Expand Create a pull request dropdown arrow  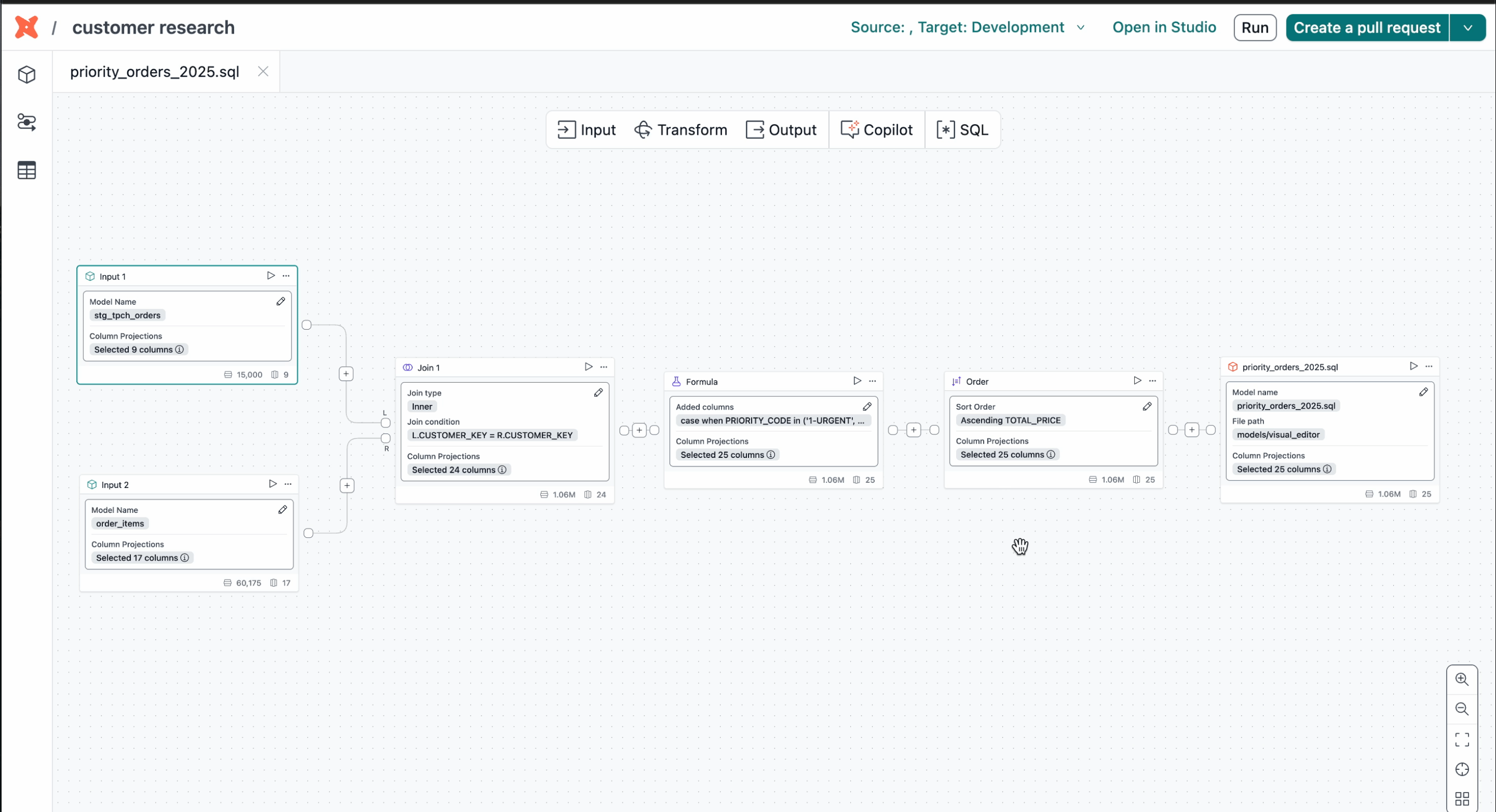1468,28
